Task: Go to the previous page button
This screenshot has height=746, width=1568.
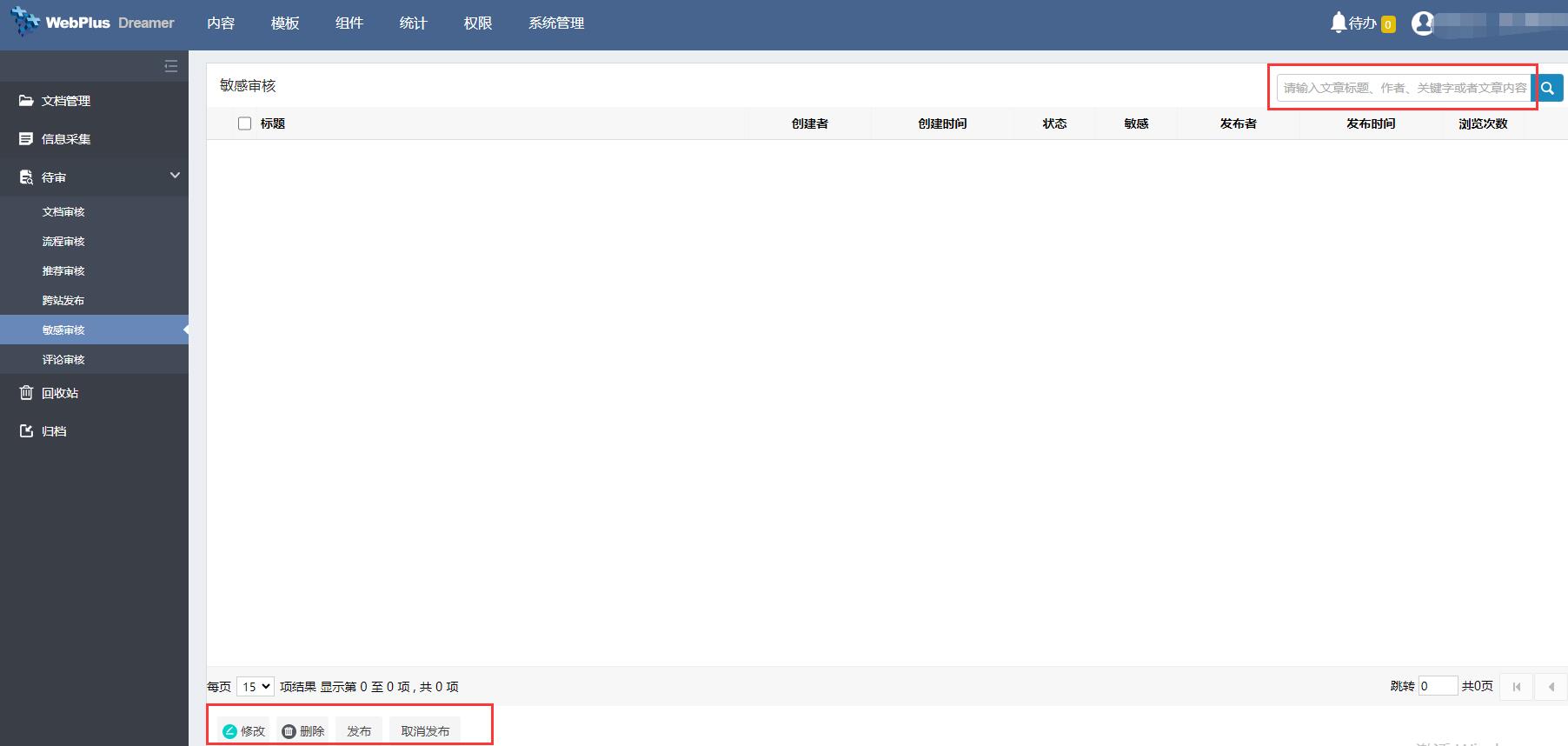Action: [1551, 687]
